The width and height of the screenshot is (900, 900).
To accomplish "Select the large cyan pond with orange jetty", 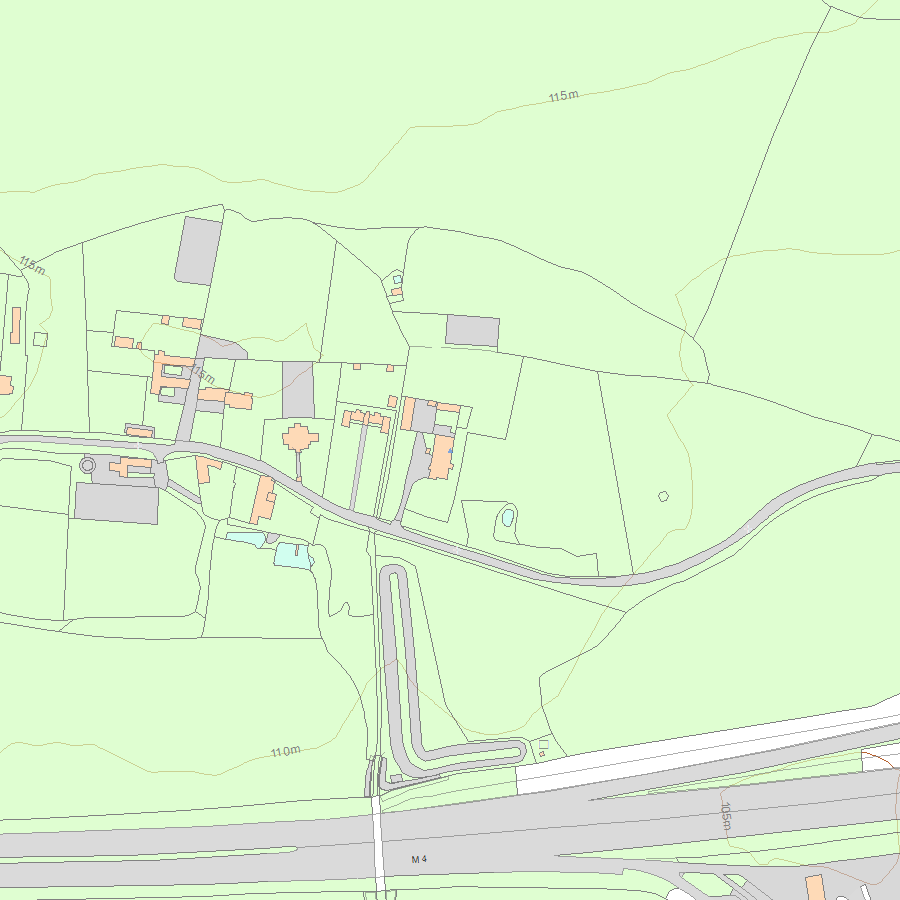I will coord(293,556).
